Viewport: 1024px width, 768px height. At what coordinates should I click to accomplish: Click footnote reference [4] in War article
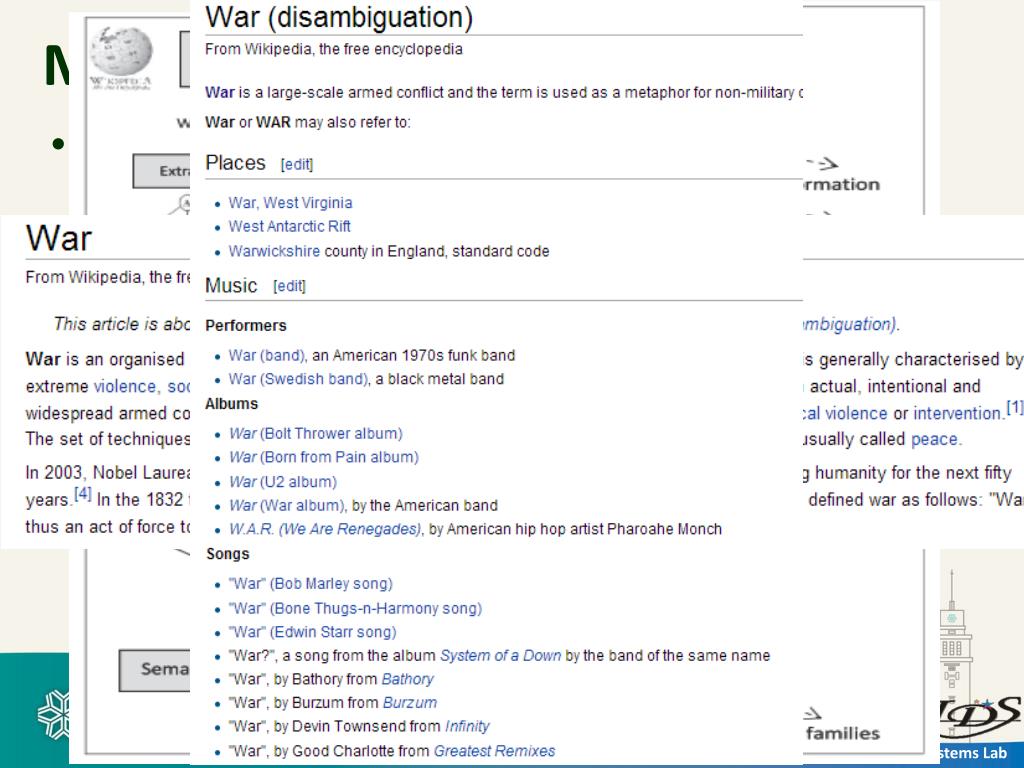(x=82, y=493)
